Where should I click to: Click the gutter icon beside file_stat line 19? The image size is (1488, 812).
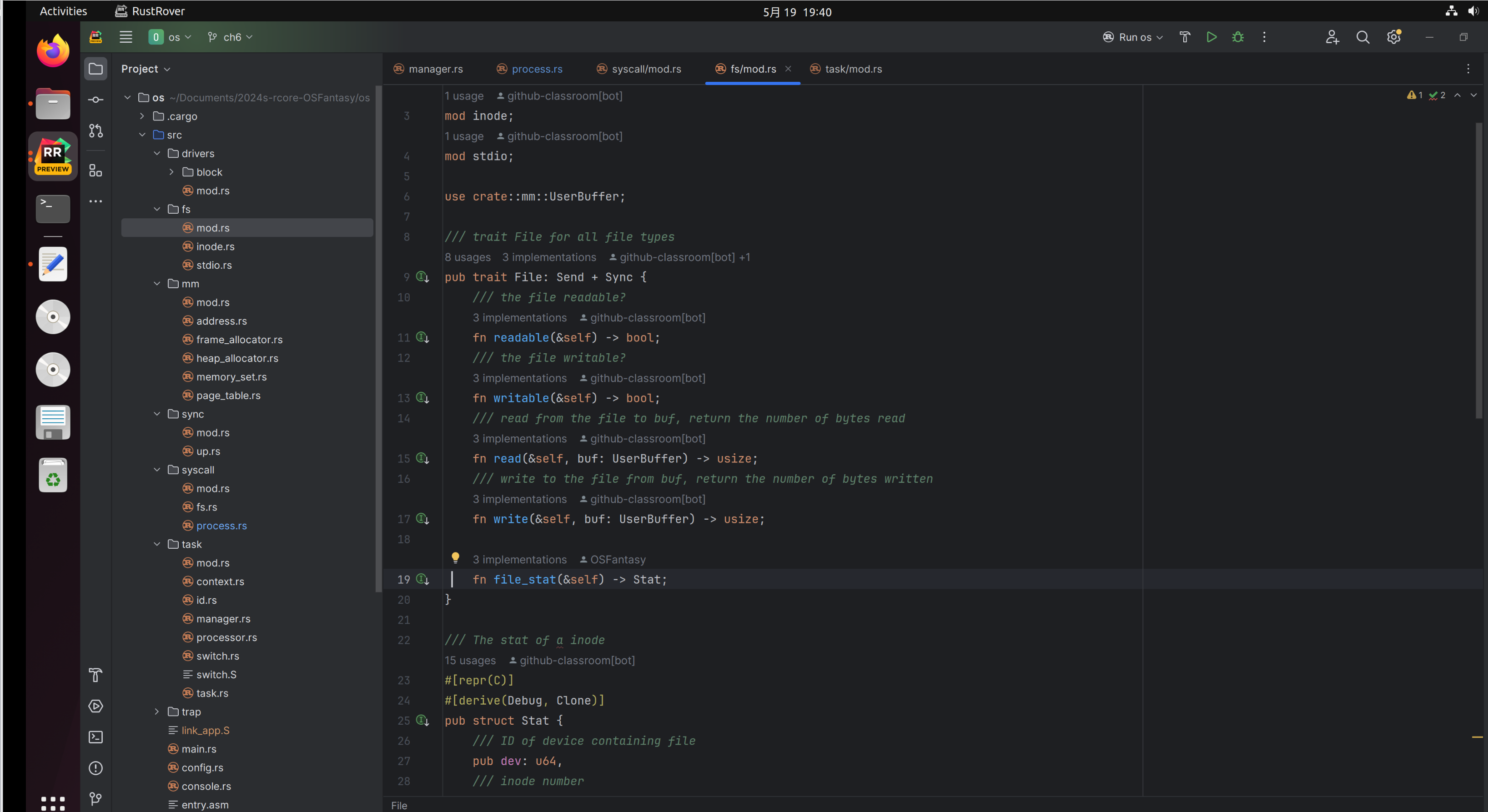(x=423, y=579)
